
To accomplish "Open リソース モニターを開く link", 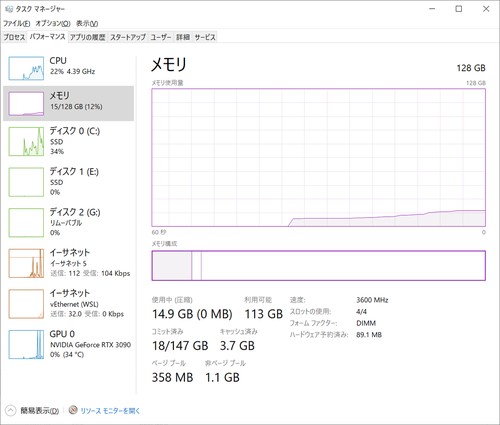I will click(x=110, y=411).
